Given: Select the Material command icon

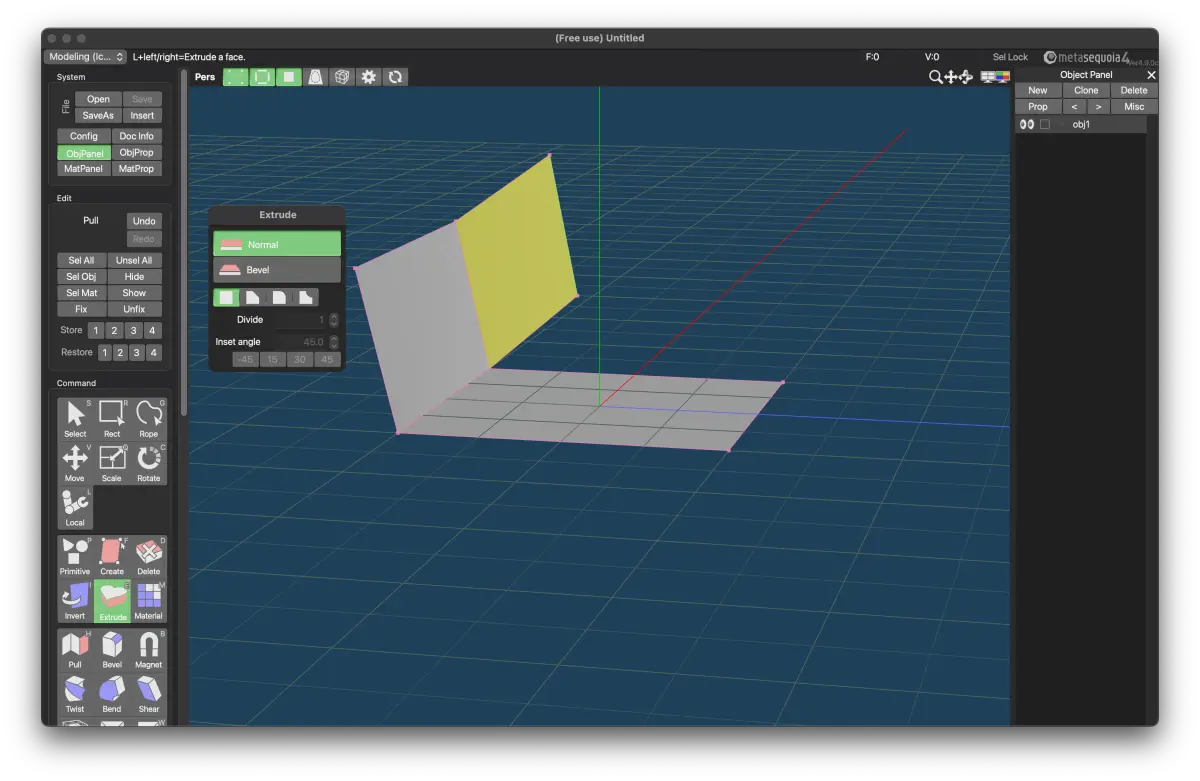Looking at the screenshot, I should (x=149, y=601).
